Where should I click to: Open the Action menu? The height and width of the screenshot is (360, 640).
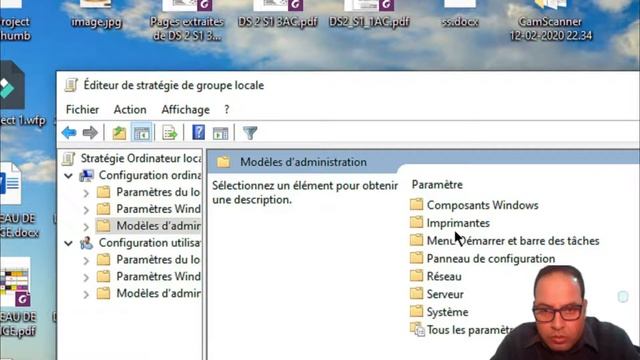coord(130,109)
